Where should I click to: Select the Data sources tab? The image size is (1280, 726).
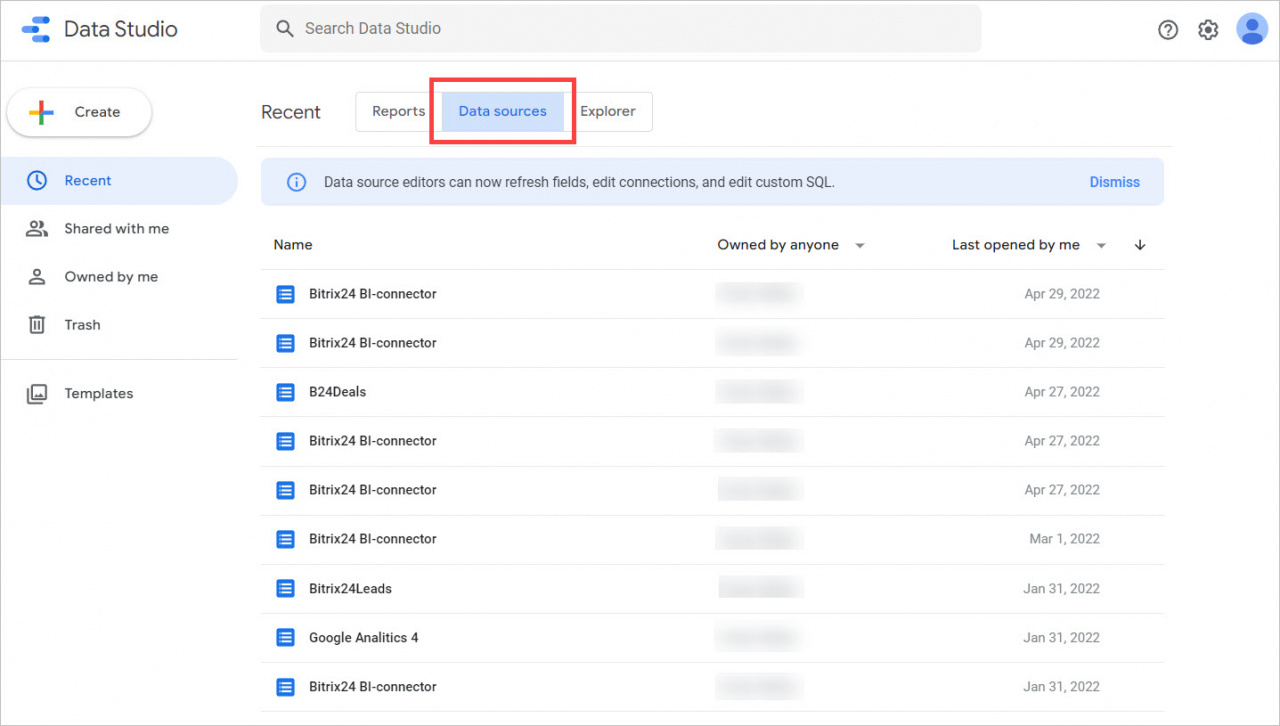point(503,112)
